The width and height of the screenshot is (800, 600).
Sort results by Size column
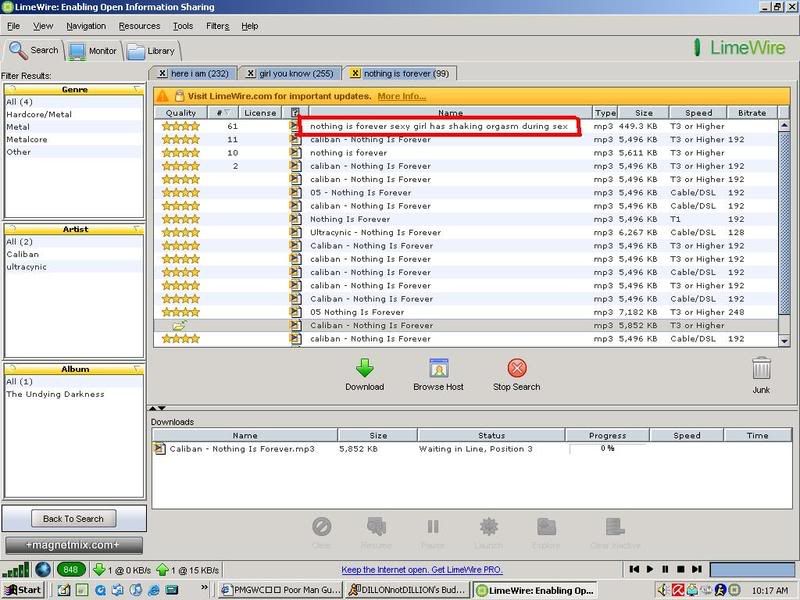pyautogui.click(x=643, y=113)
